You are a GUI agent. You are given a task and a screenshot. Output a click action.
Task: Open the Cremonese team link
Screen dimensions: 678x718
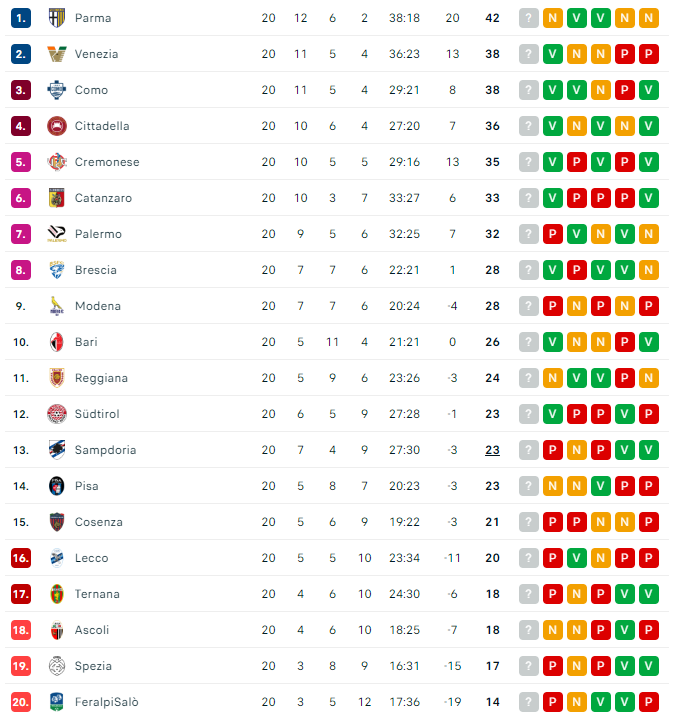(x=107, y=162)
